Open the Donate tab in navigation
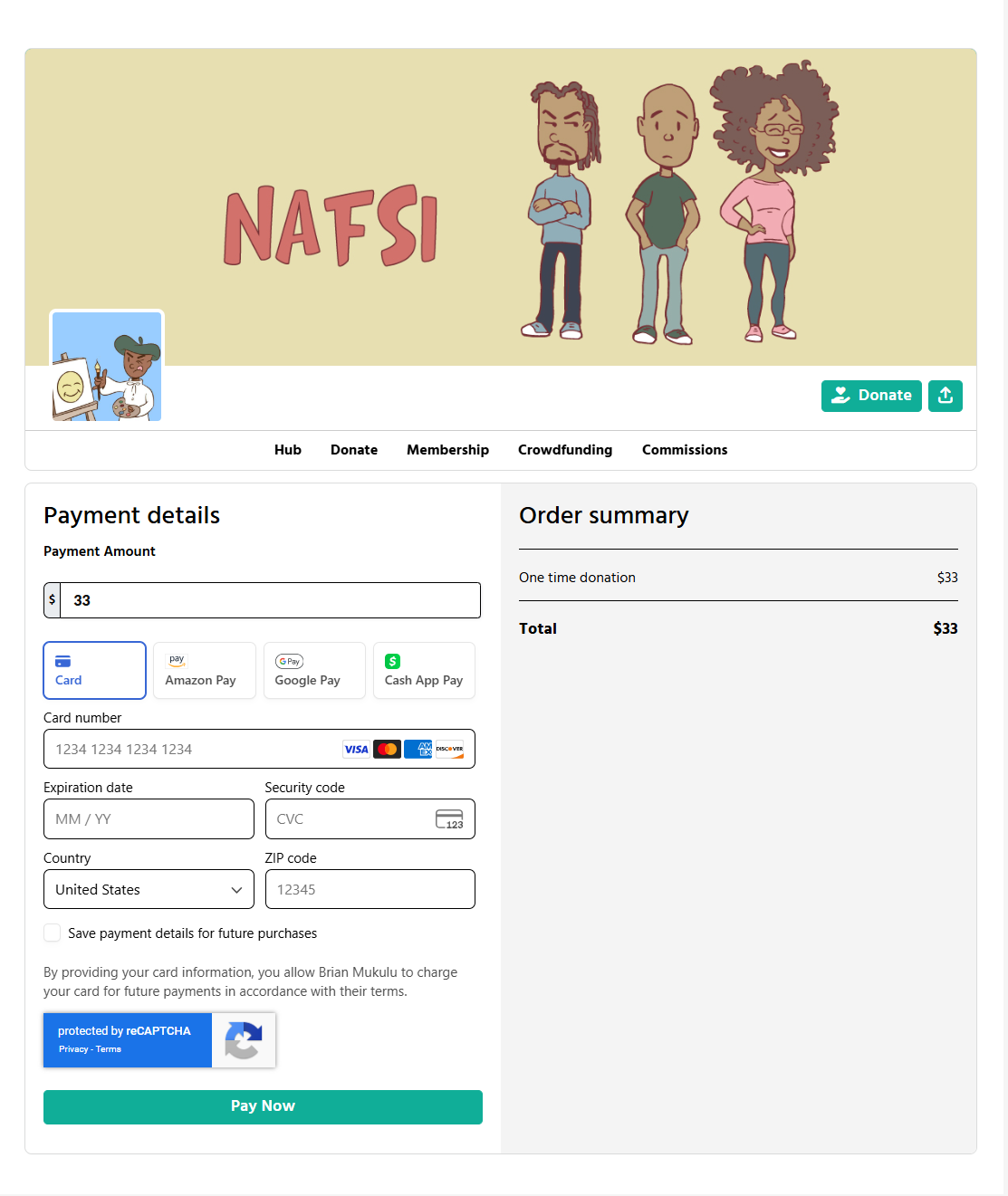1008x1196 pixels. click(x=354, y=450)
